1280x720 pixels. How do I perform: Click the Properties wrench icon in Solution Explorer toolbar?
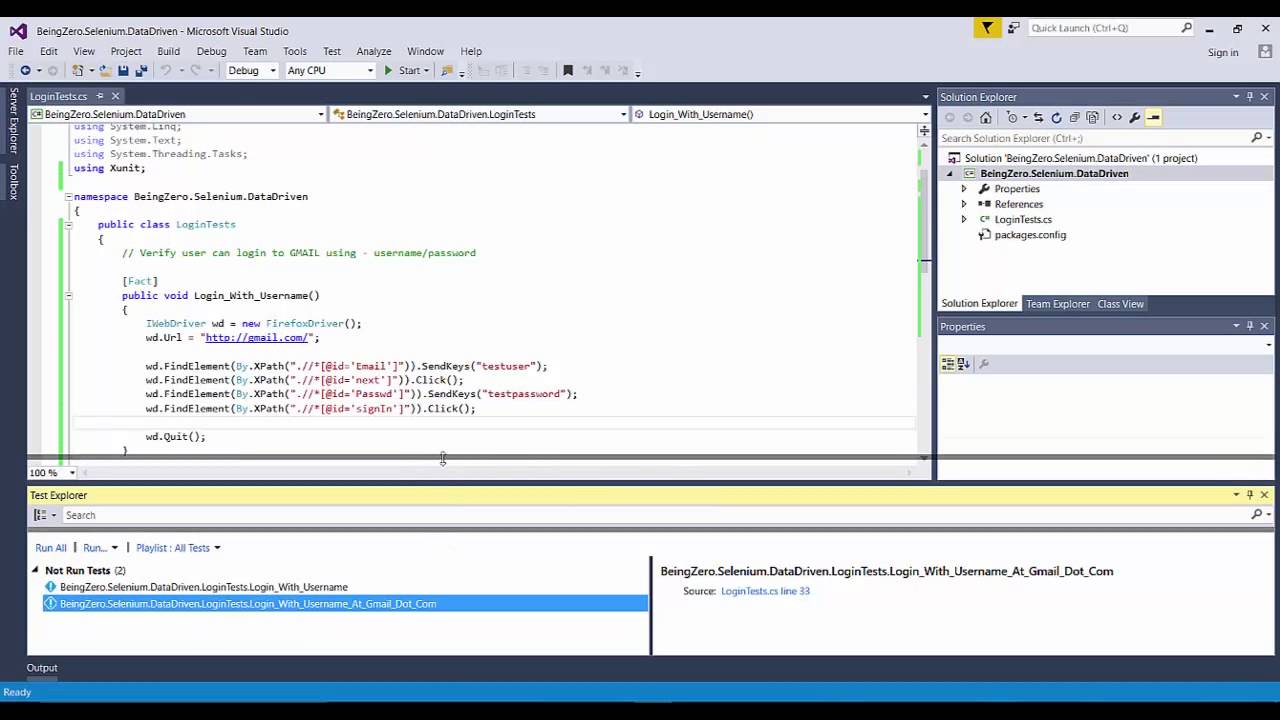[x=1135, y=118]
